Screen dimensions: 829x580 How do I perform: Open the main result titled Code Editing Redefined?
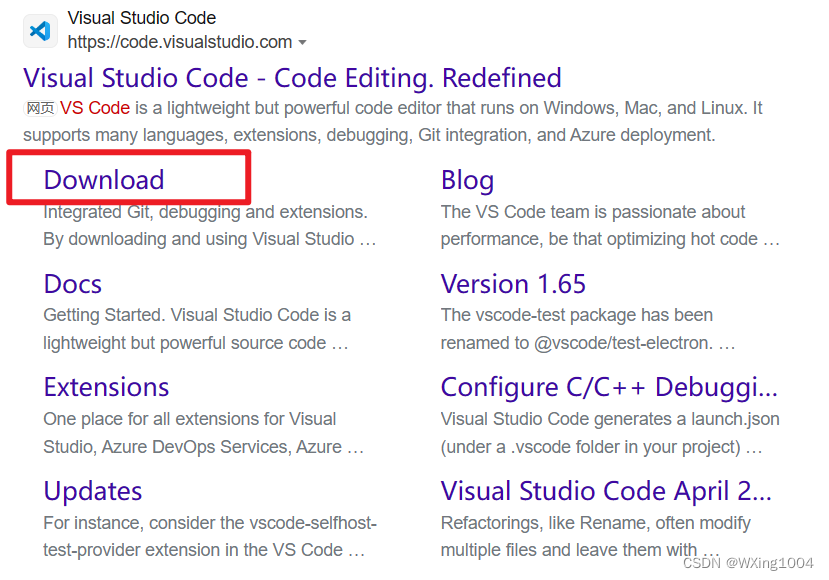click(292, 78)
